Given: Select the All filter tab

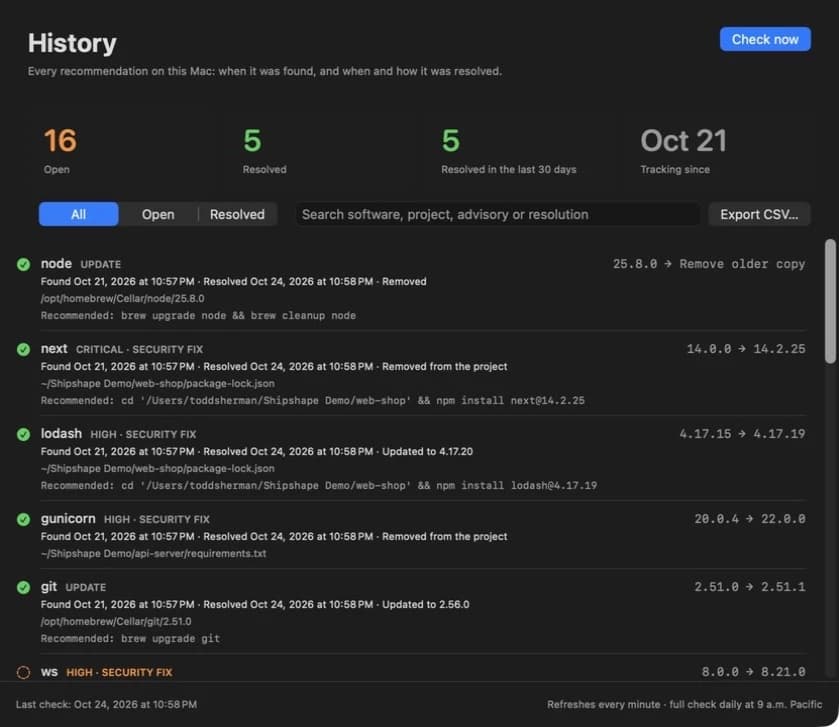Looking at the screenshot, I should [x=79, y=215].
